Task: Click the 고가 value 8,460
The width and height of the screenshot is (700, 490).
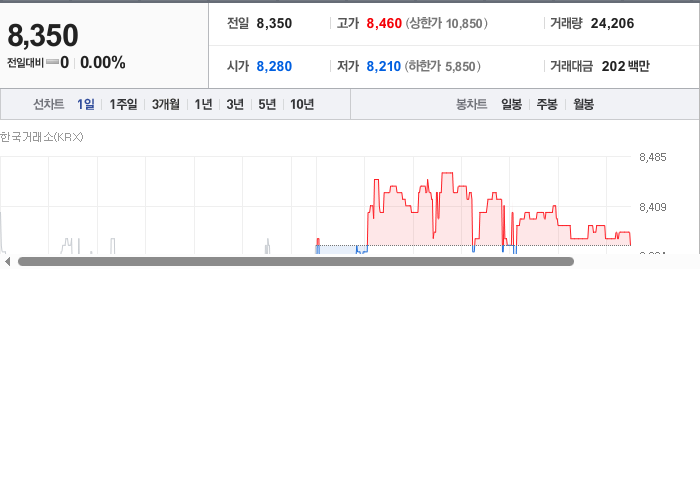Action: (384, 23)
